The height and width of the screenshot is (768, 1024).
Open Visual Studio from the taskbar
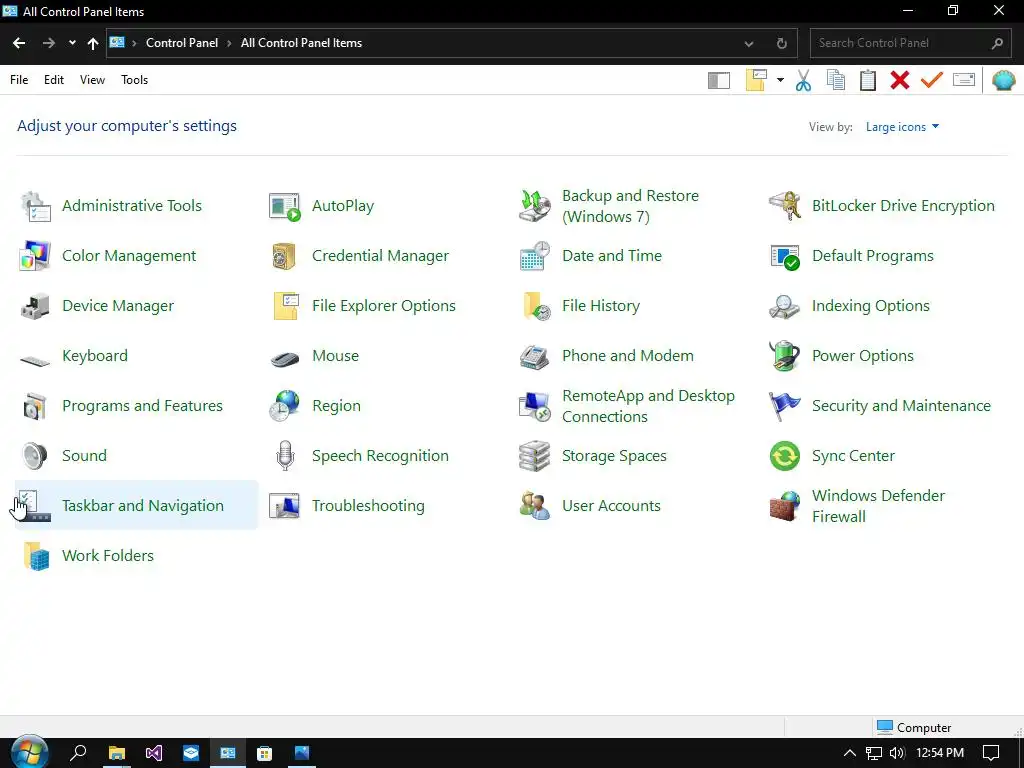point(154,753)
